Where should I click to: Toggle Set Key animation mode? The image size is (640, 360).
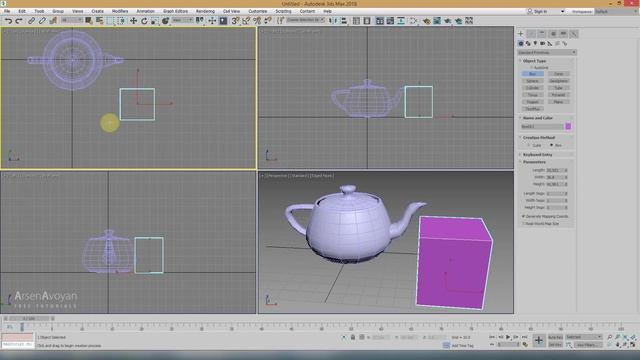click(555, 345)
